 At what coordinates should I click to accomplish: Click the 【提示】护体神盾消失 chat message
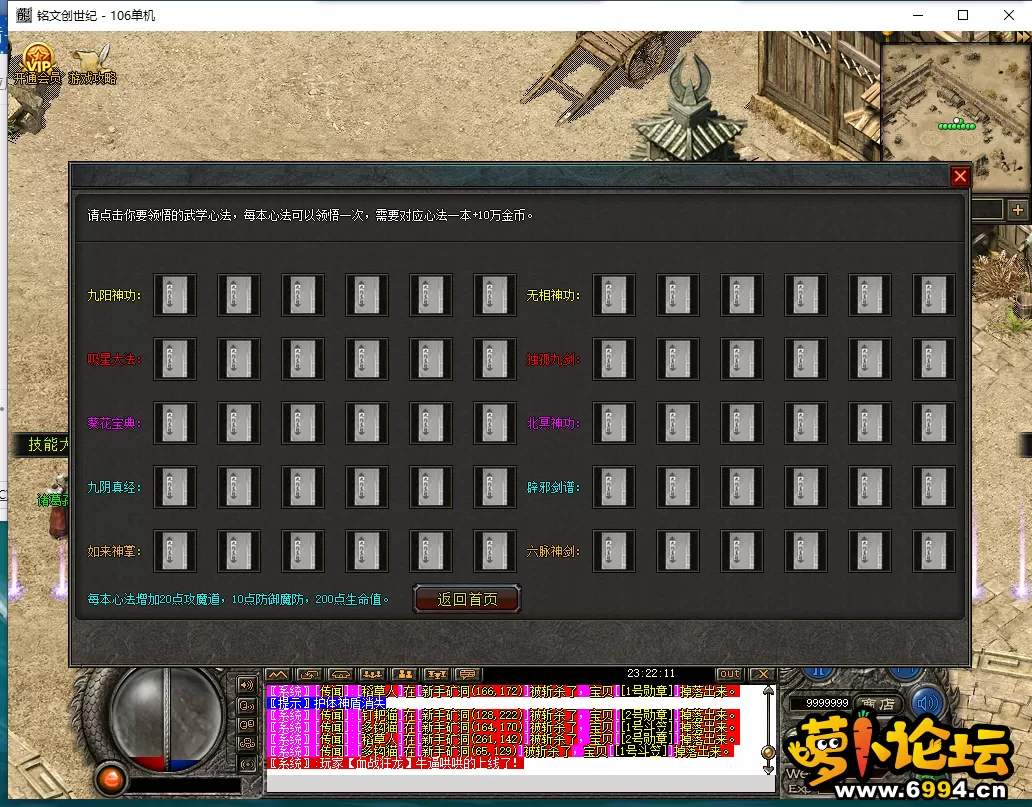click(x=327, y=703)
